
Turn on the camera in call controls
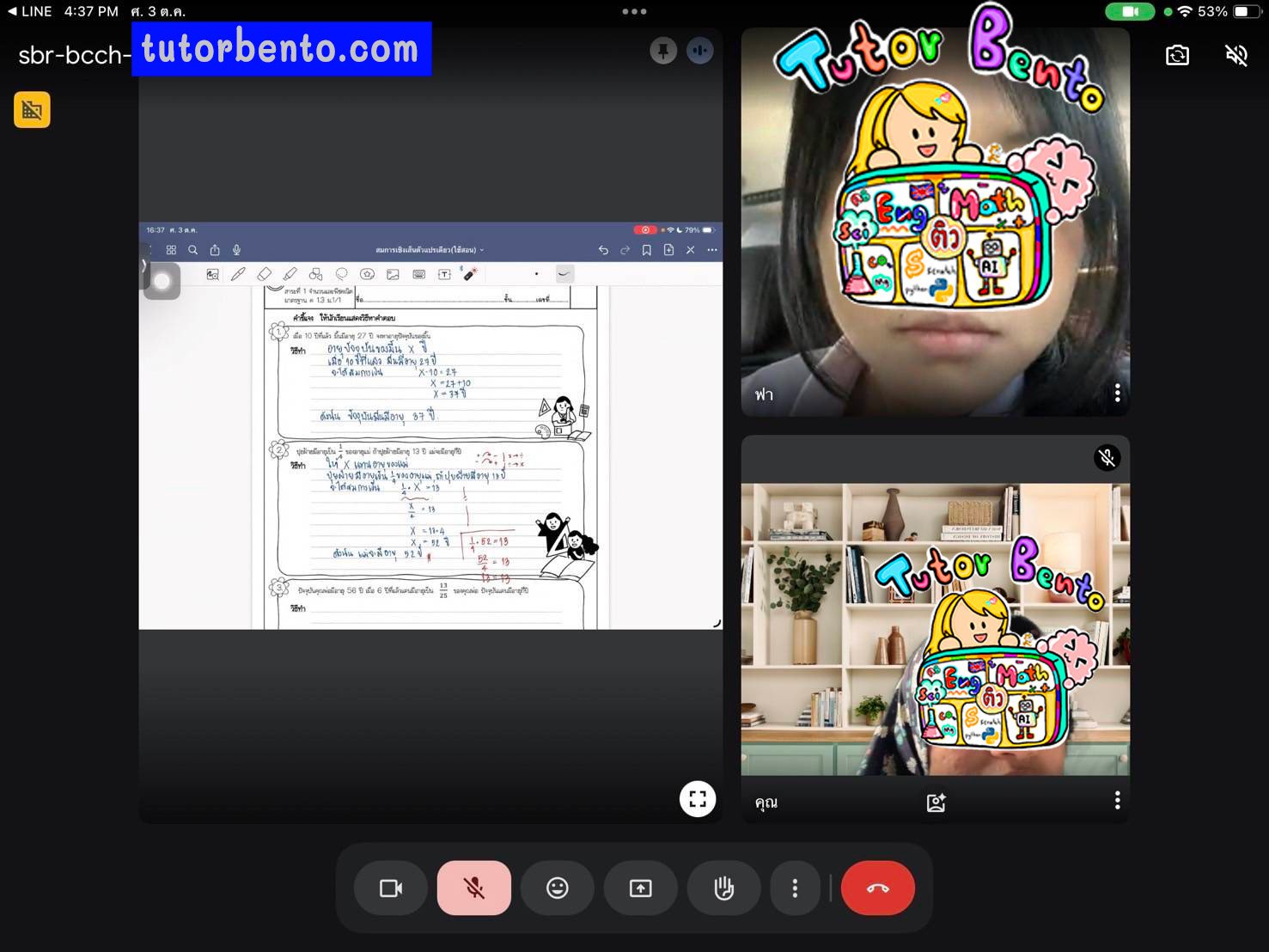point(391,888)
